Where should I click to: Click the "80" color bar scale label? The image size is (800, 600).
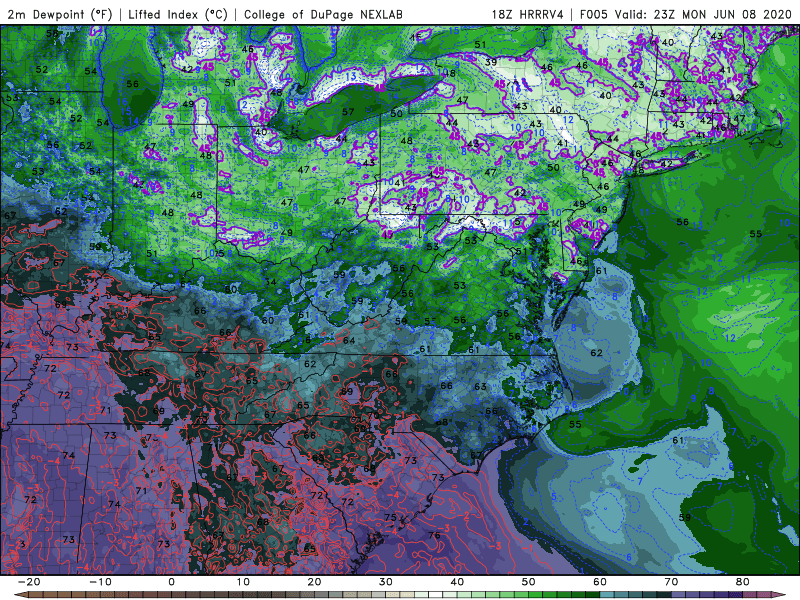(743, 582)
